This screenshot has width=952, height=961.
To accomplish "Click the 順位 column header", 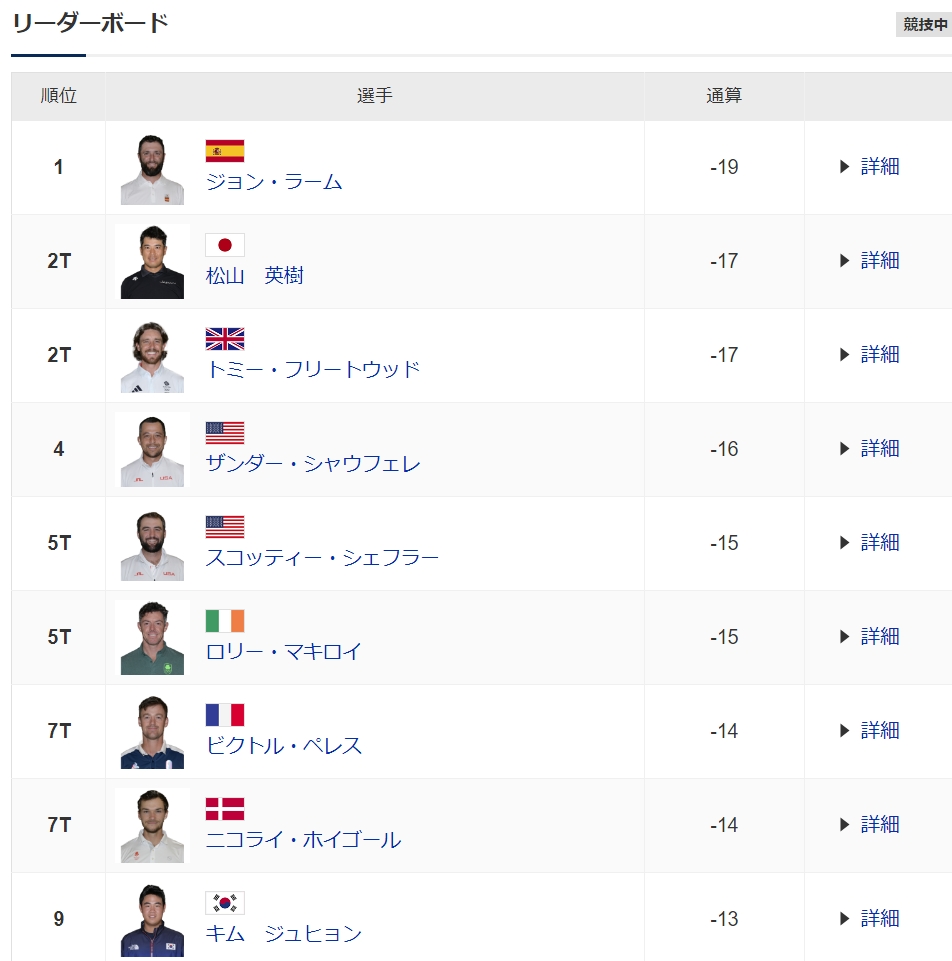I will 58,96.
